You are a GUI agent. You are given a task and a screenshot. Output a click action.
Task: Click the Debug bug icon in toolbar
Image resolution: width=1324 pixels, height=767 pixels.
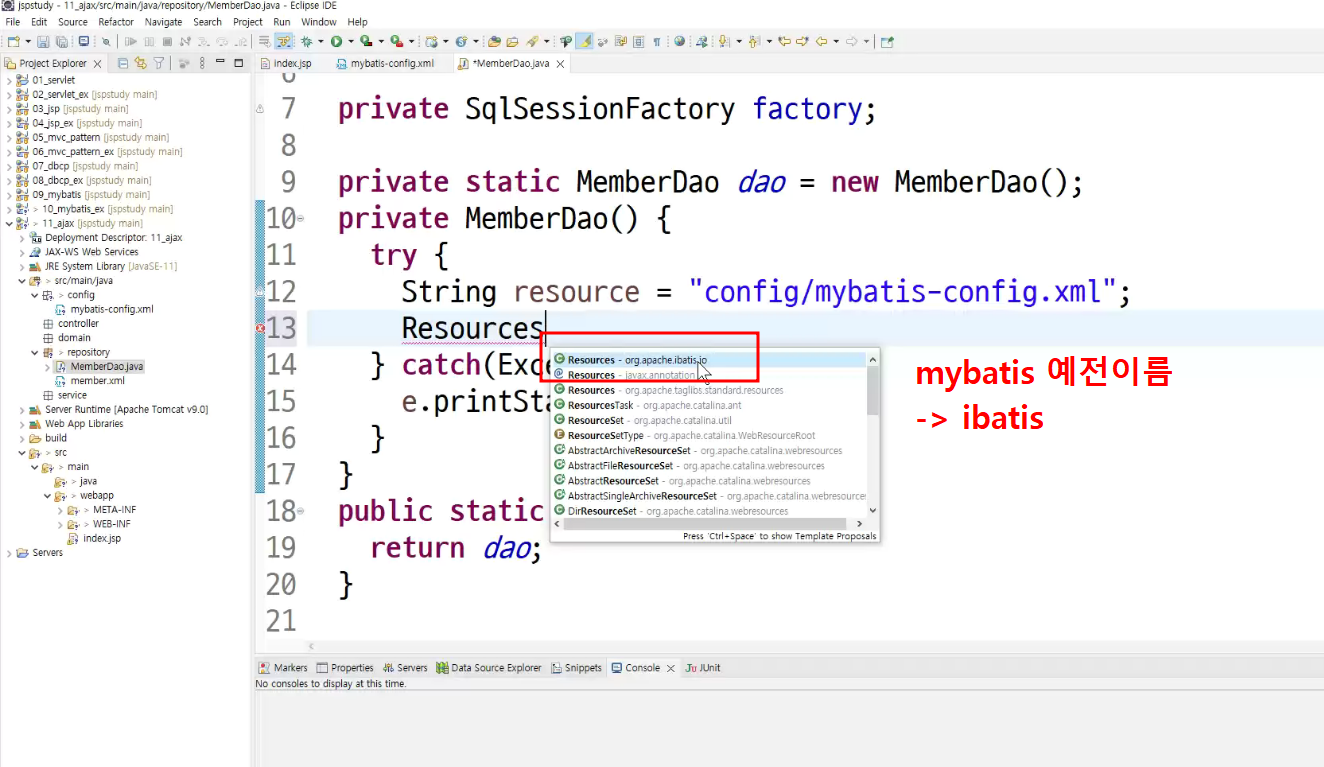307,41
